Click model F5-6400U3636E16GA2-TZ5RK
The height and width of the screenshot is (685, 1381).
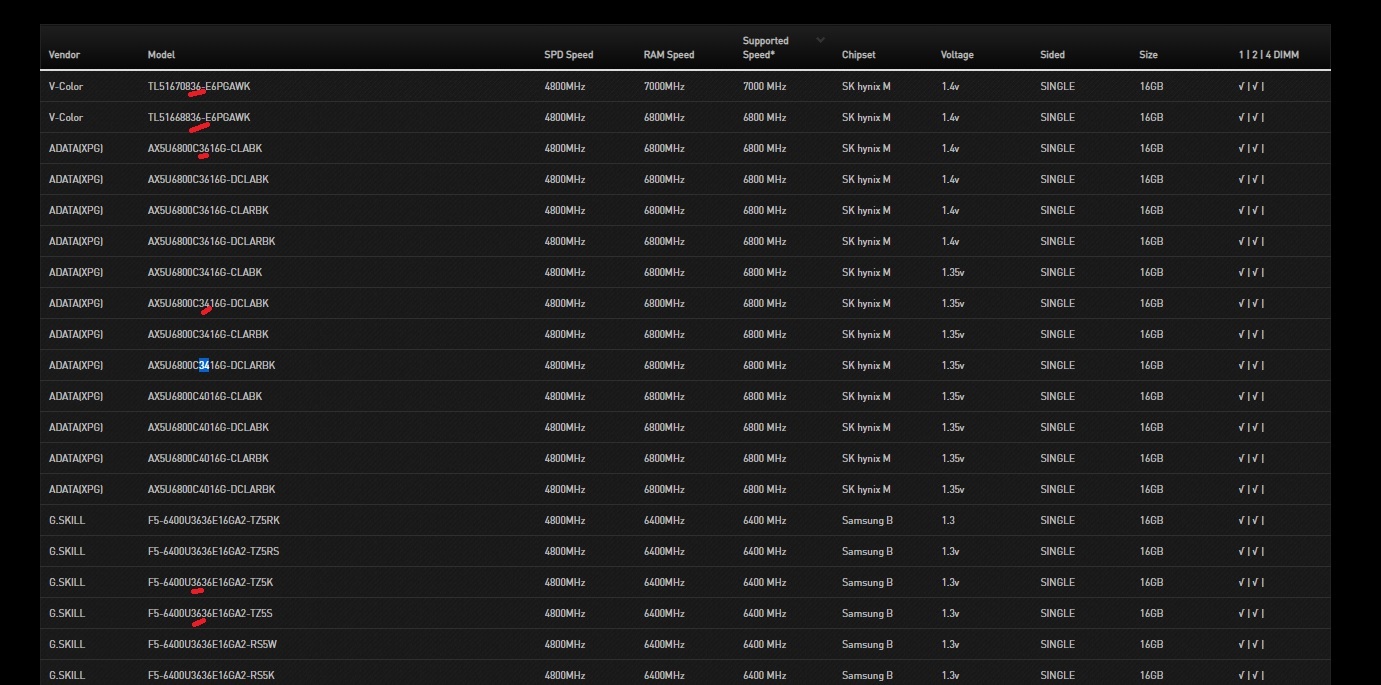pyautogui.click(x=214, y=521)
